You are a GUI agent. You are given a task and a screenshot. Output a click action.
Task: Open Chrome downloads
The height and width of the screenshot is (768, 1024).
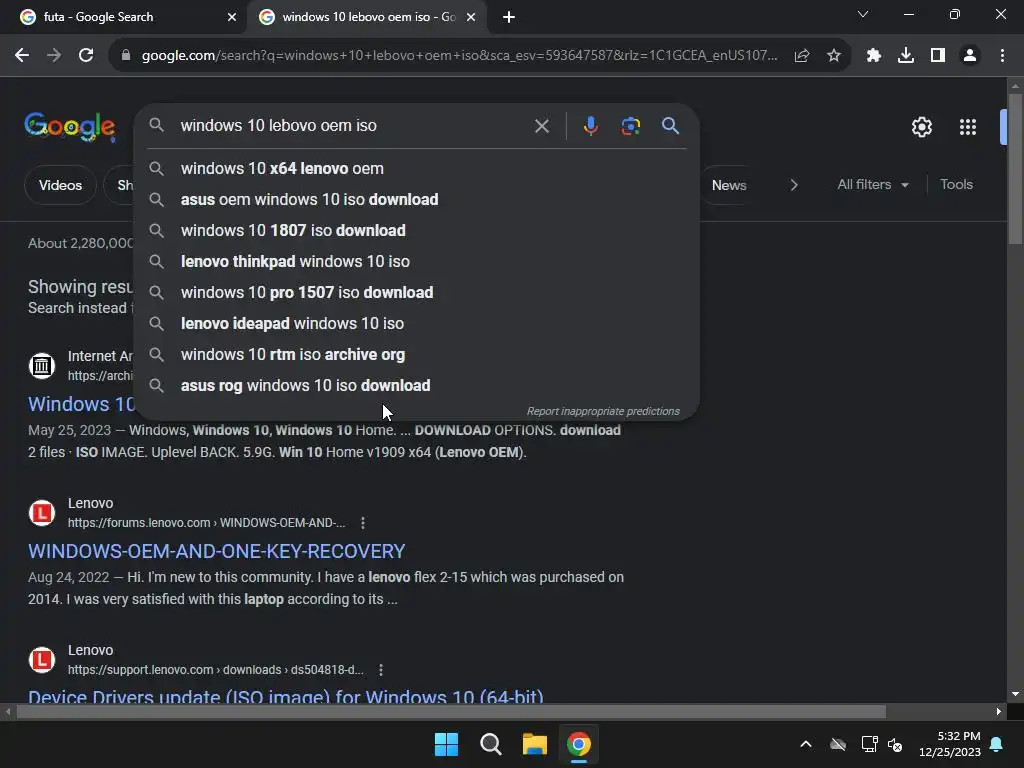point(905,56)
